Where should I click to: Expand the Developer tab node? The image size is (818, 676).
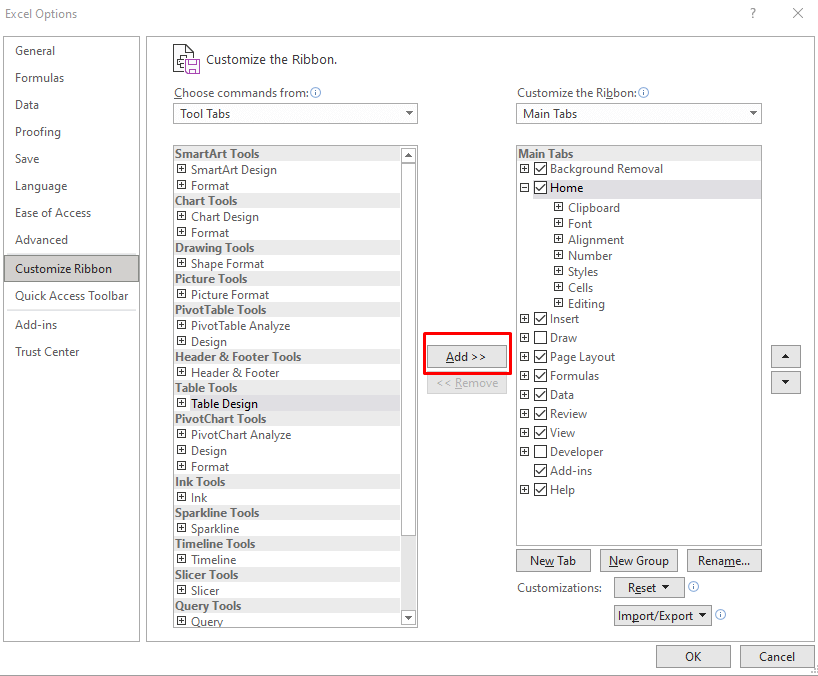tap(524, 452)
